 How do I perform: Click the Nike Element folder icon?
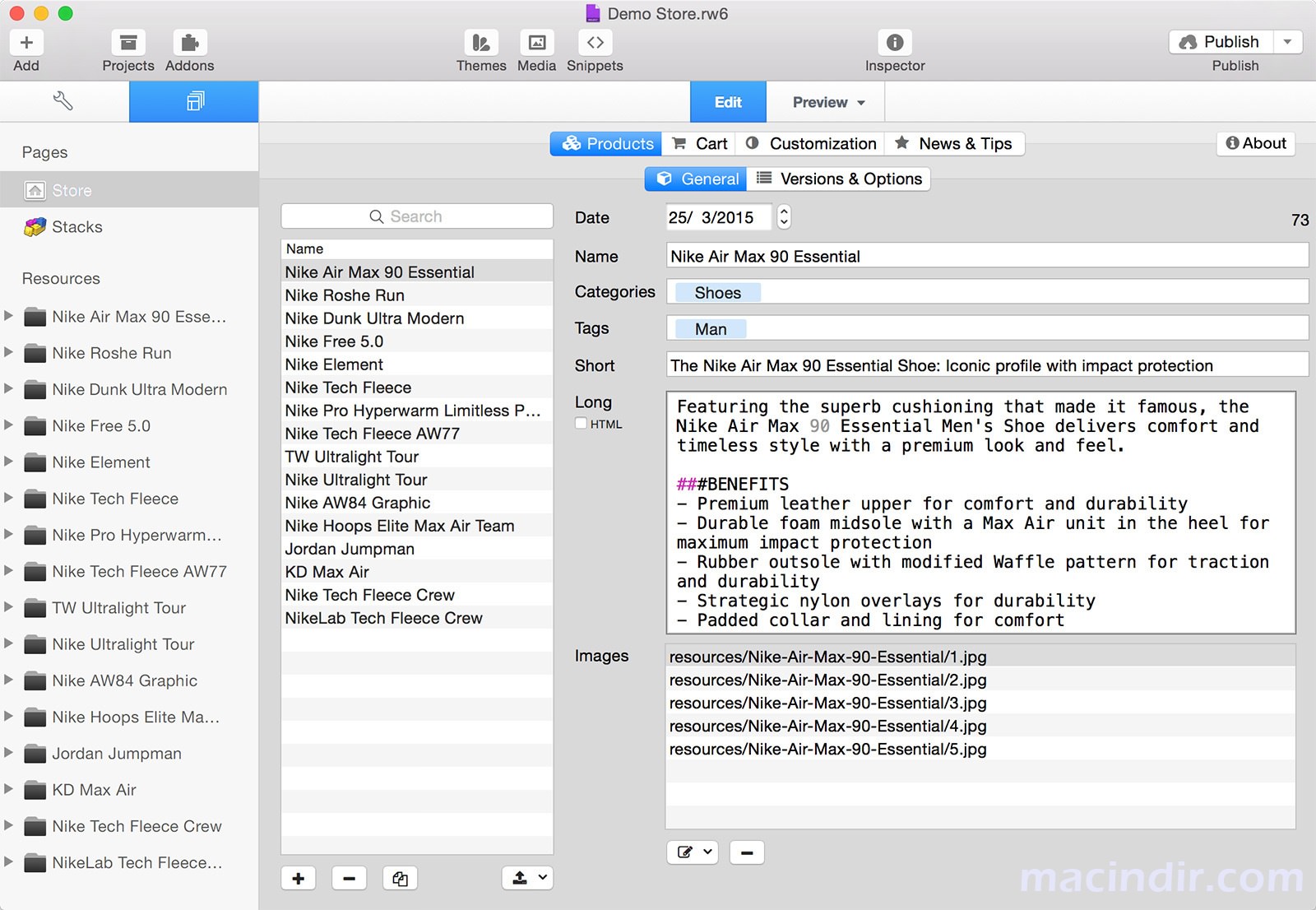[x=35, y=463]
